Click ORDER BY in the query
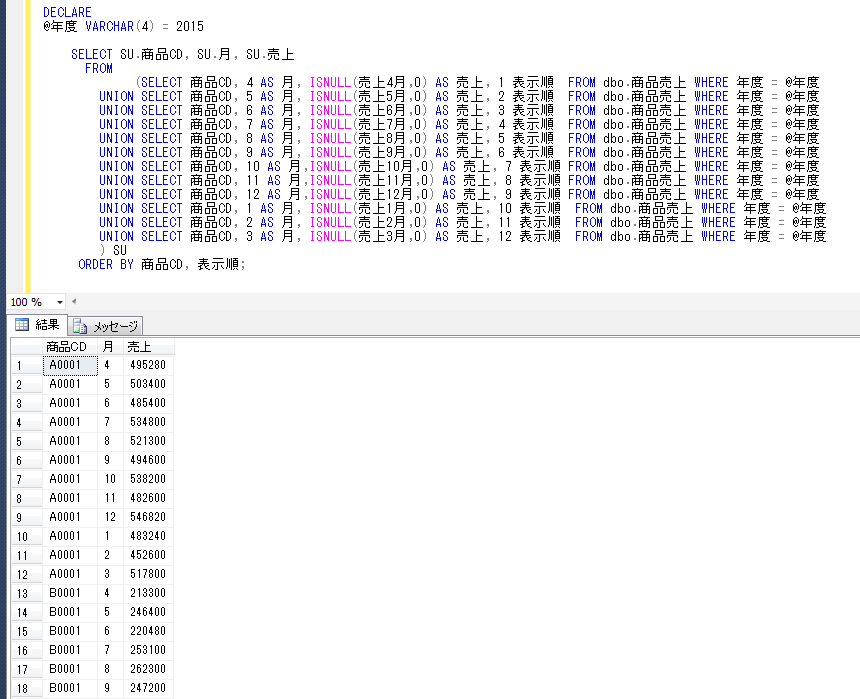Image resolution: width=860 pixels, height=699 pixels. [x=106, y=264]
